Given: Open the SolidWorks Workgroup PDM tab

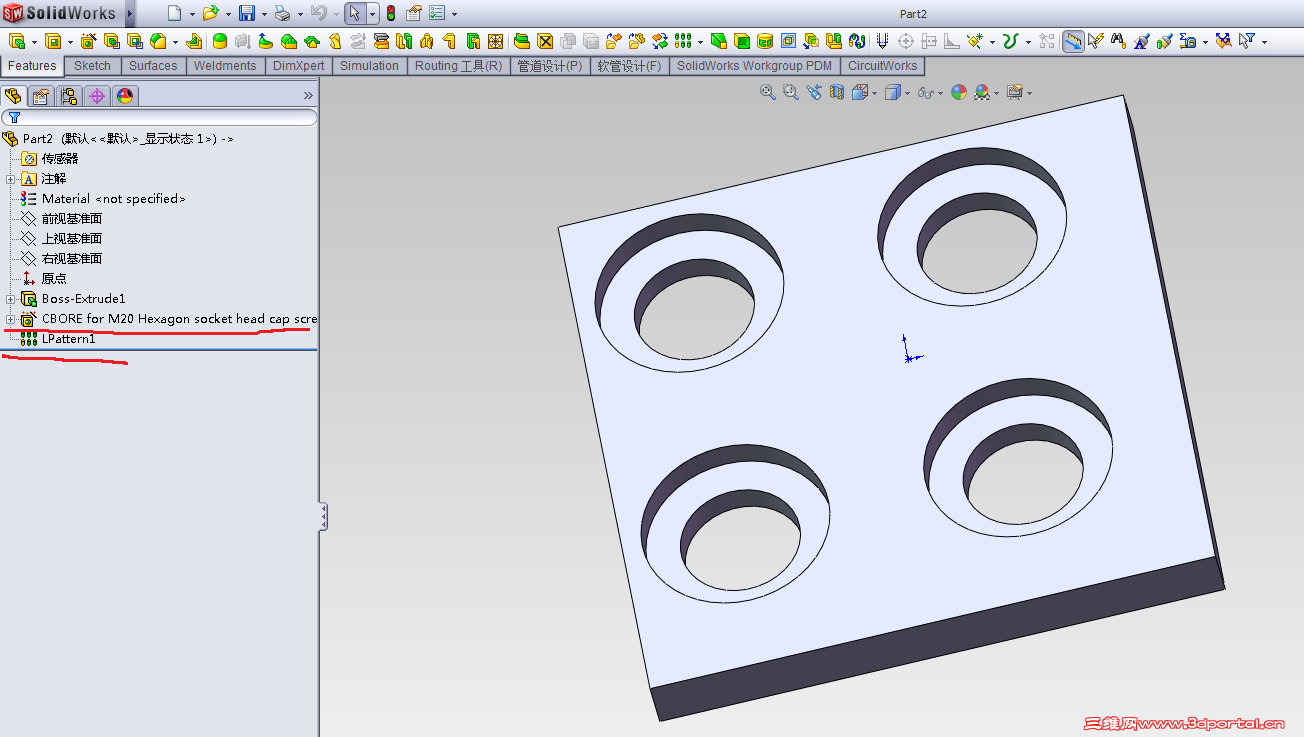Looking at the screenshot, I should [x=754, y=66].
